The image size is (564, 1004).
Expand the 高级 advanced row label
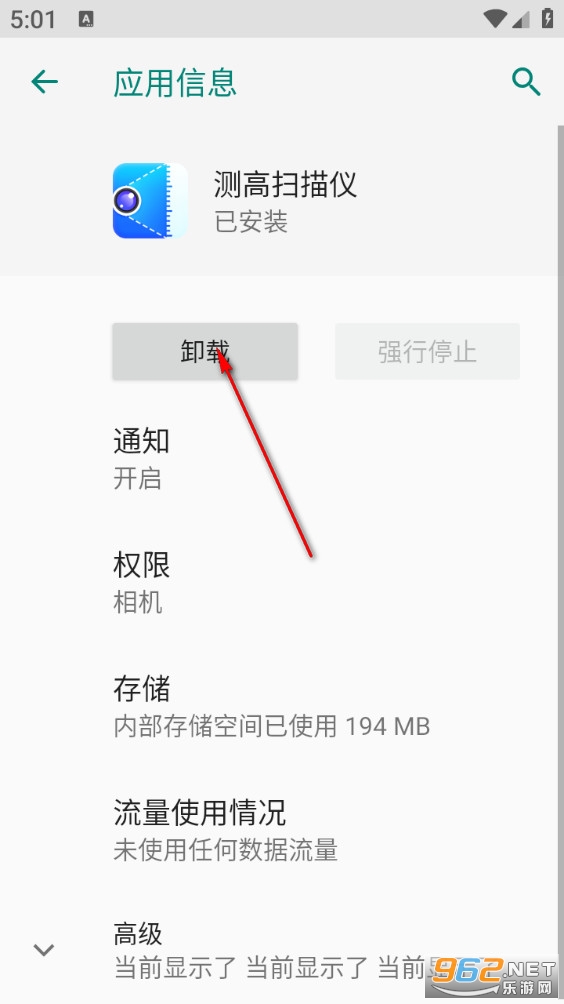(x=138, y=934)
